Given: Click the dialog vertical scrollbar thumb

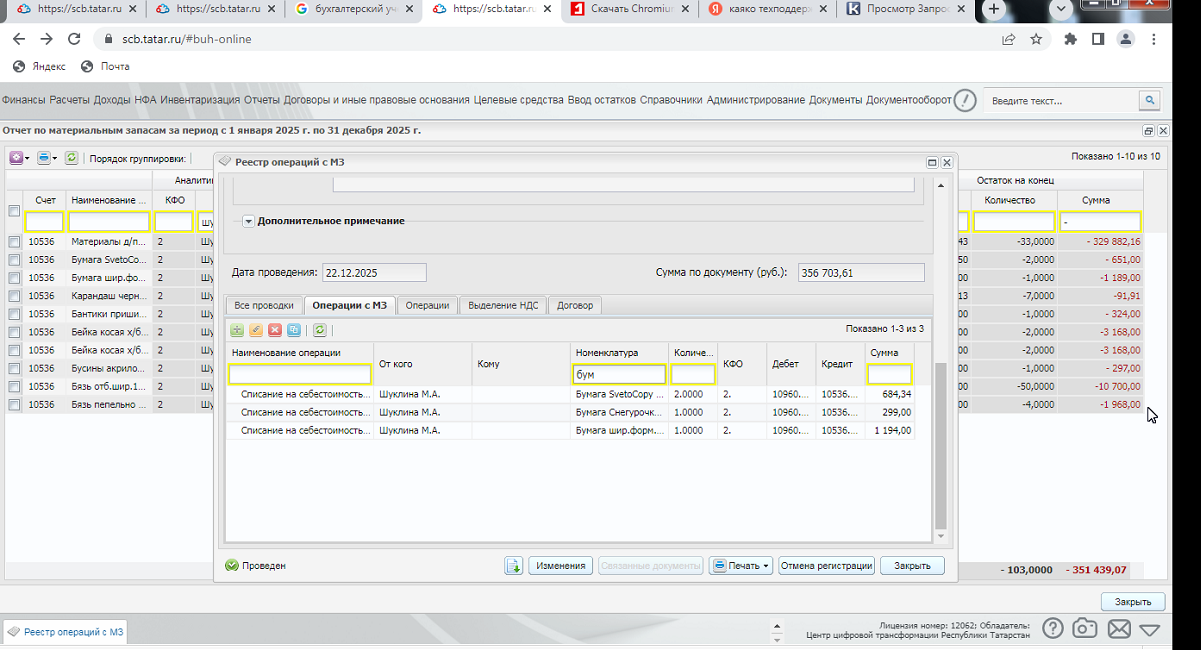Looking at the screenshot, I should click(x=939, y=446).
